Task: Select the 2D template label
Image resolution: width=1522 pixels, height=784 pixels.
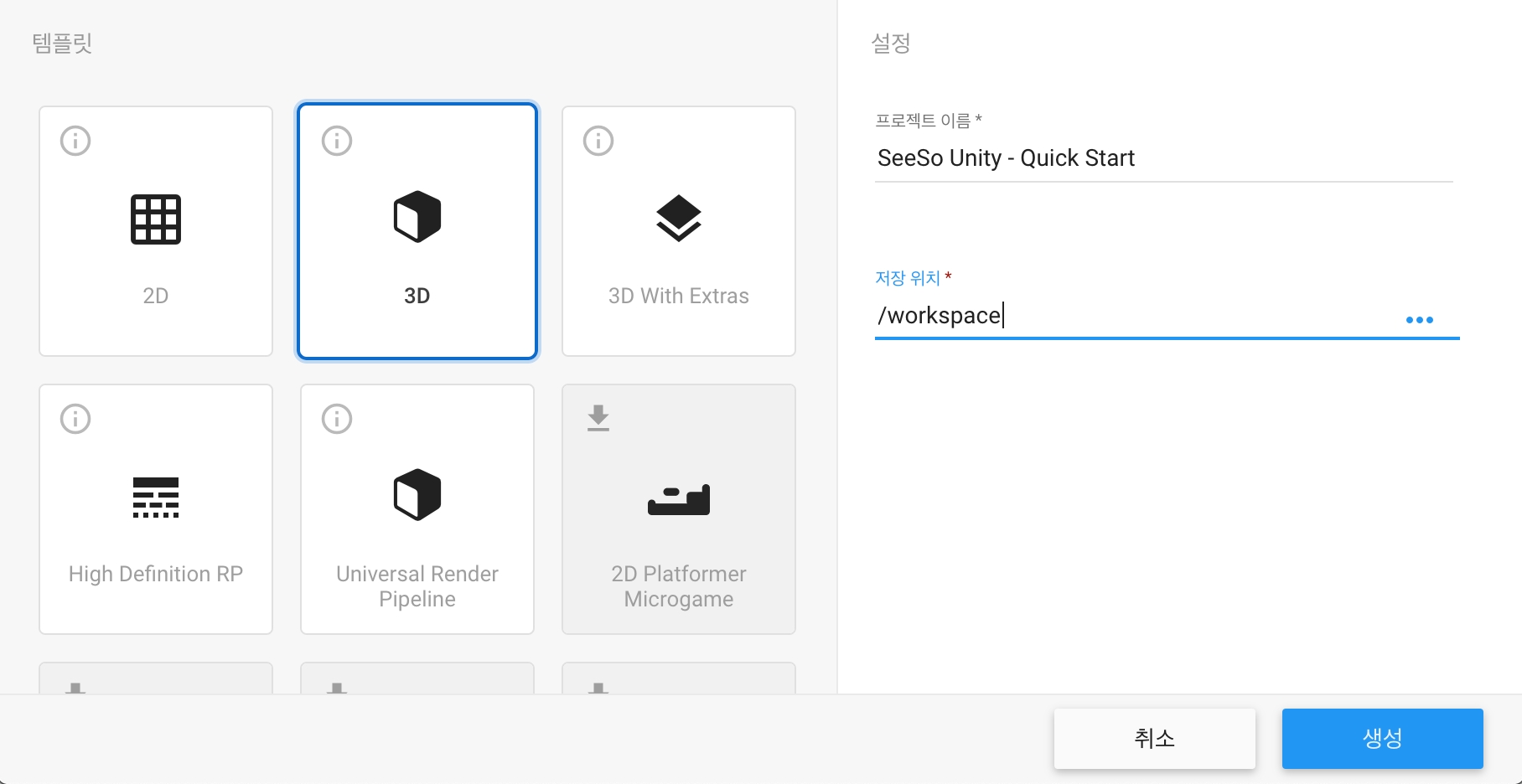Action: point(156,296)
